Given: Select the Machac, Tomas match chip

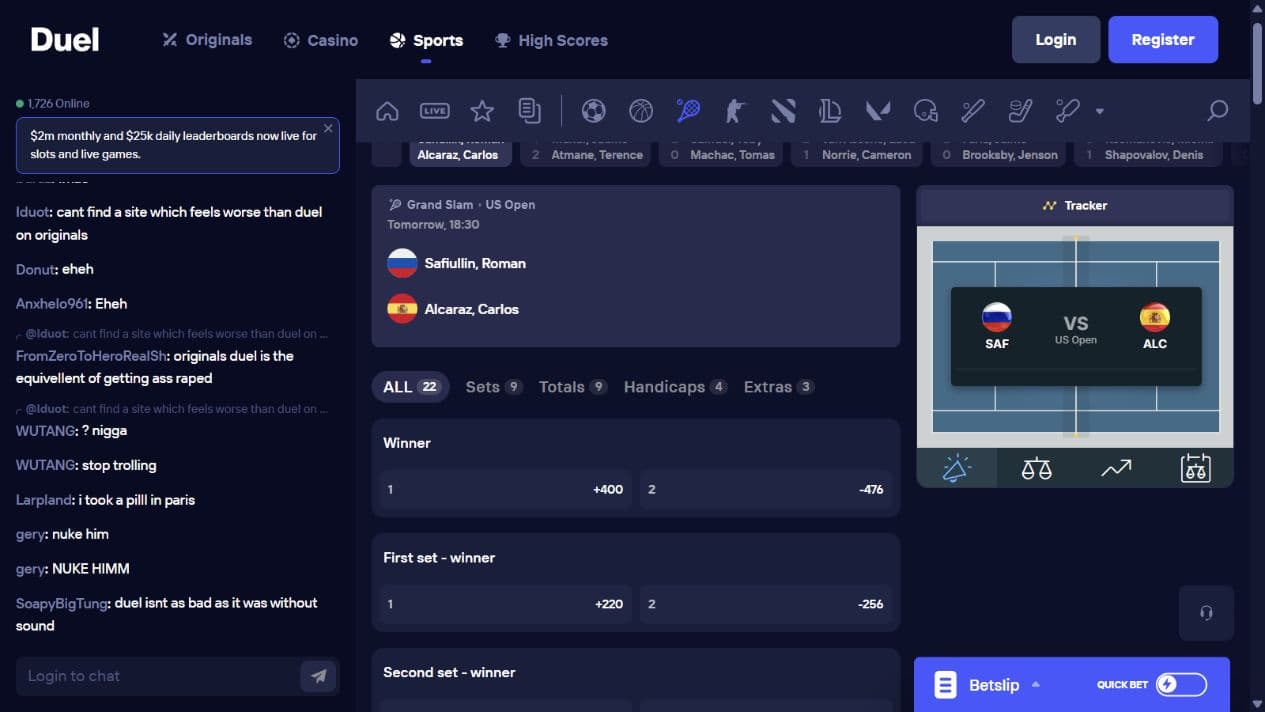Looking at the screenshot, I should [721, 153].
